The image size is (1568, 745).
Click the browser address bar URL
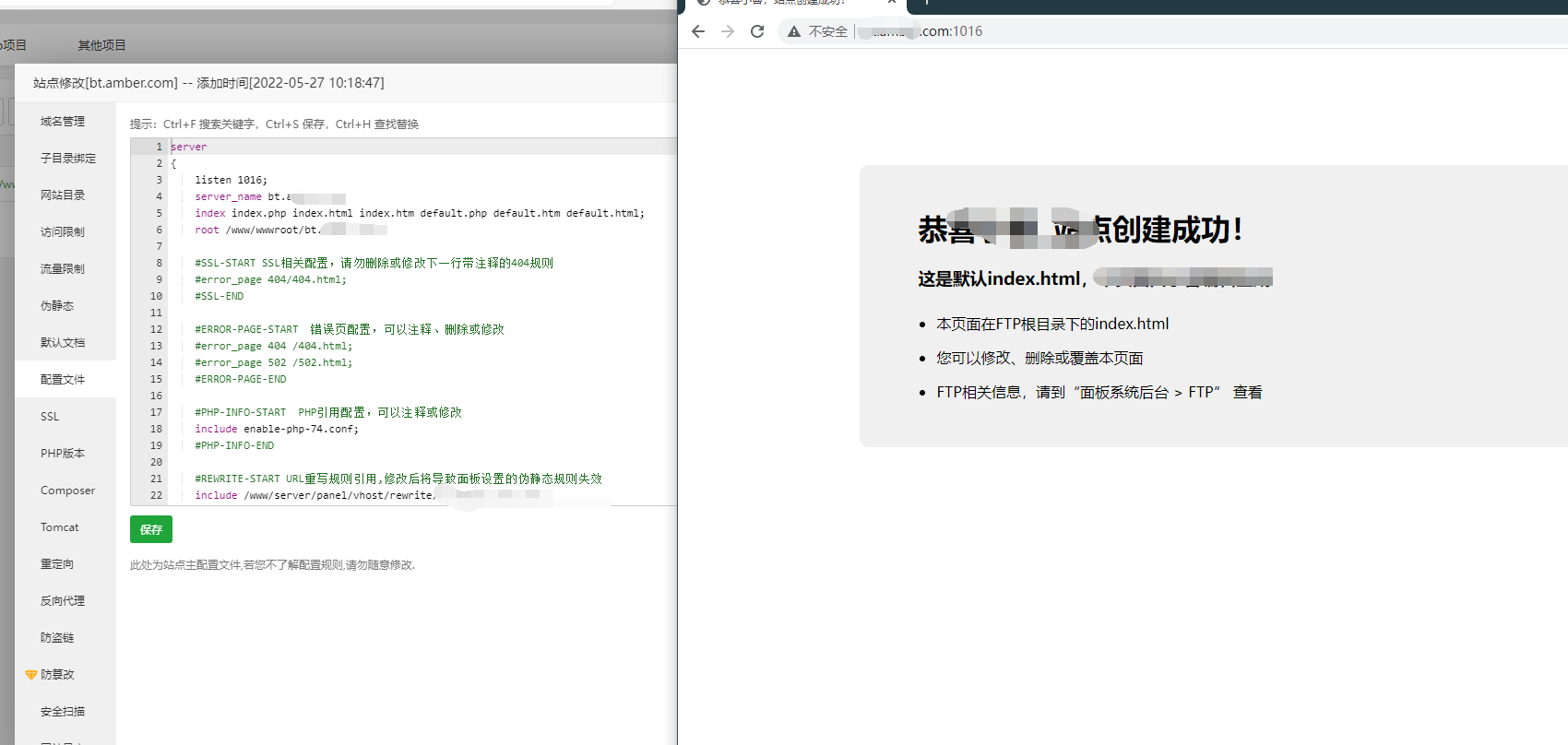click(921, 31)
